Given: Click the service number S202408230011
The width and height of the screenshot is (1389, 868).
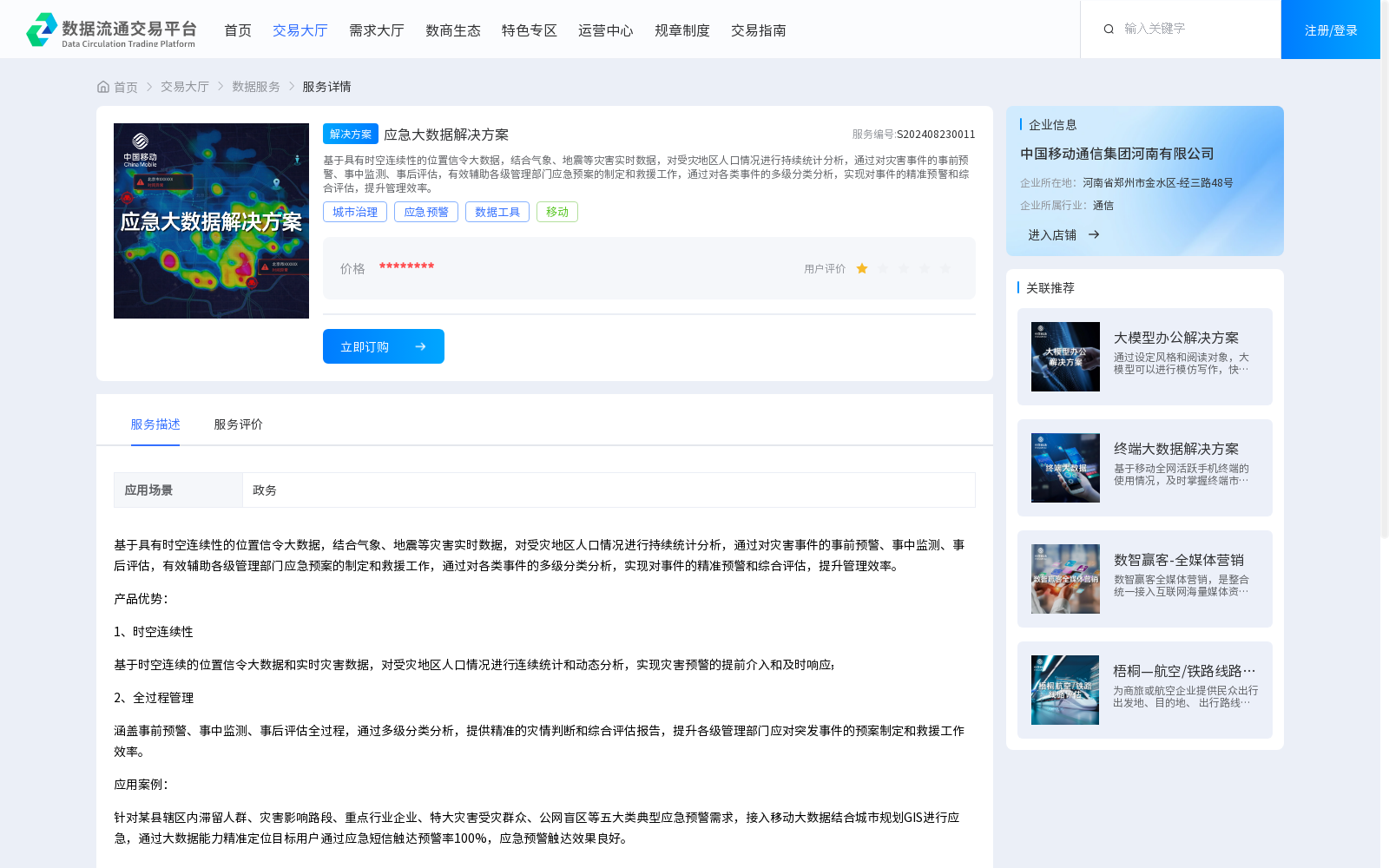Looking at the screenshot, I should click(x=936, y=135).
